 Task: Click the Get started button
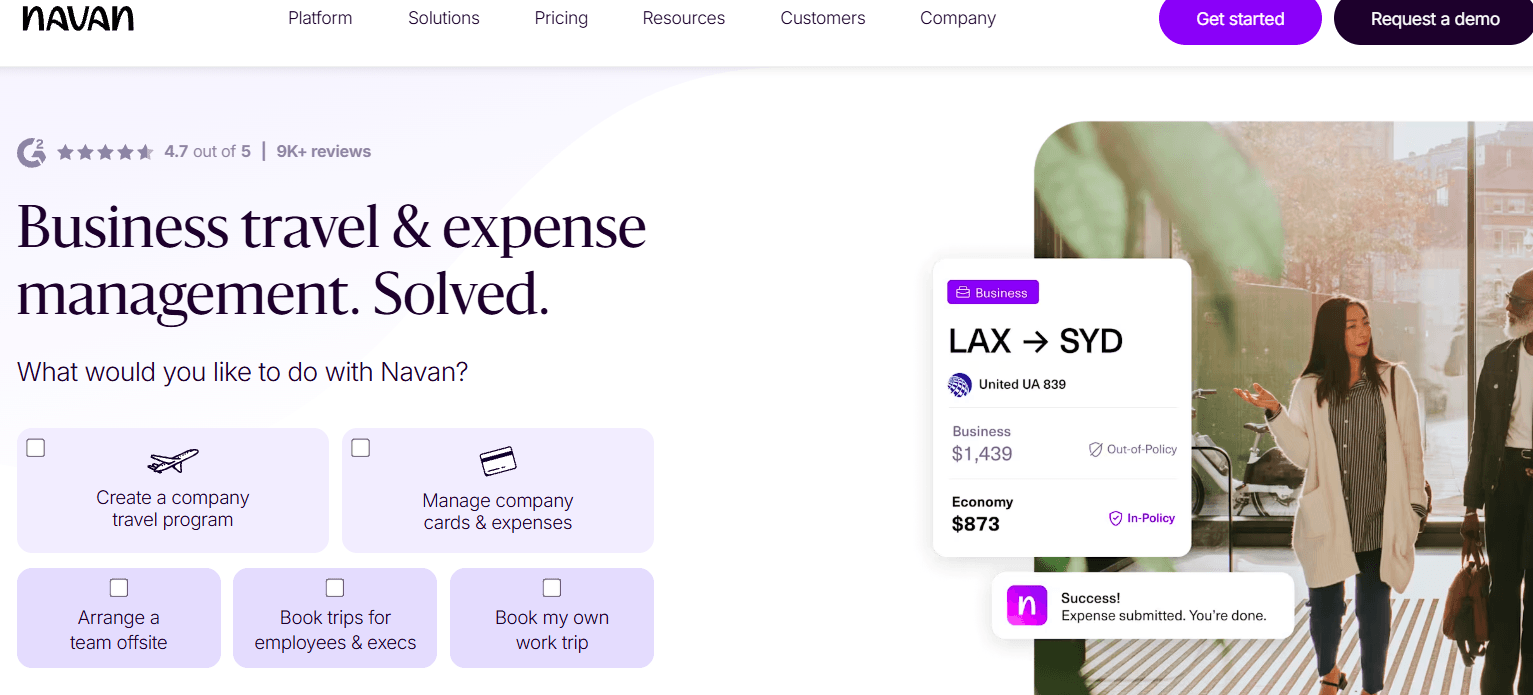pyautogui.click(x=1240, y=19)
